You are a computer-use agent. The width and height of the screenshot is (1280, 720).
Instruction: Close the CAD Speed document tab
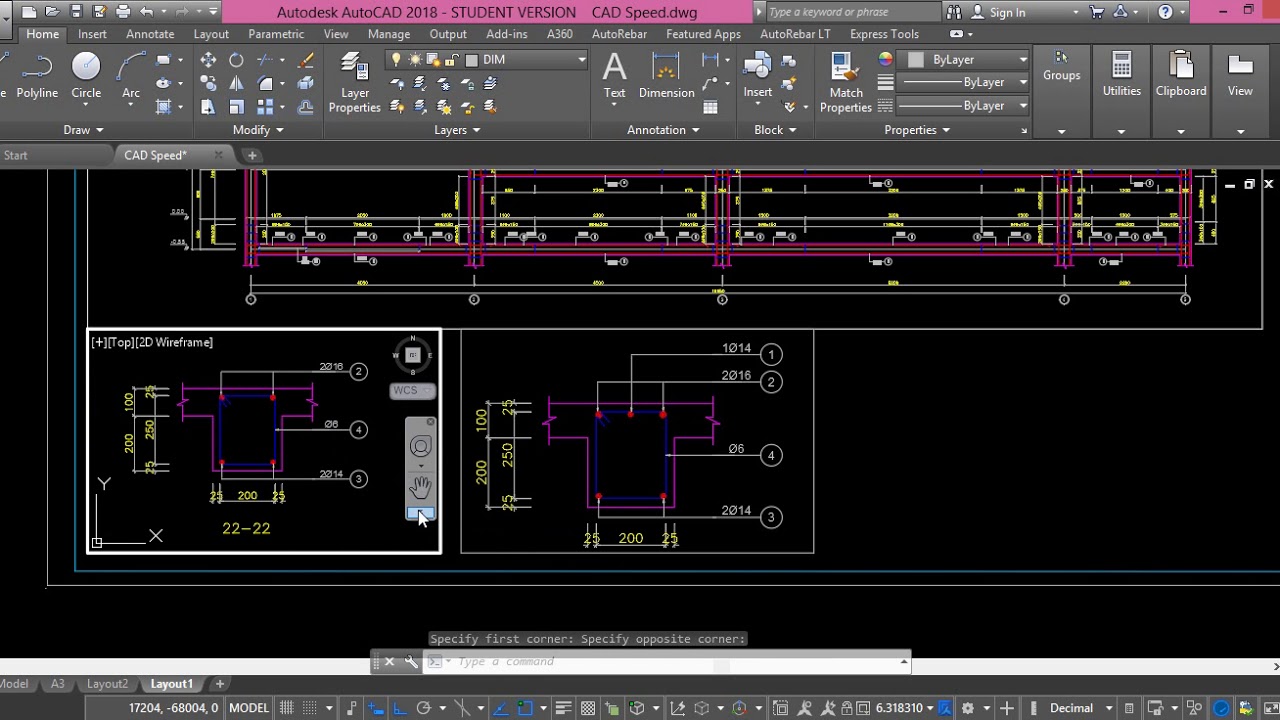(x=219, y=155)
